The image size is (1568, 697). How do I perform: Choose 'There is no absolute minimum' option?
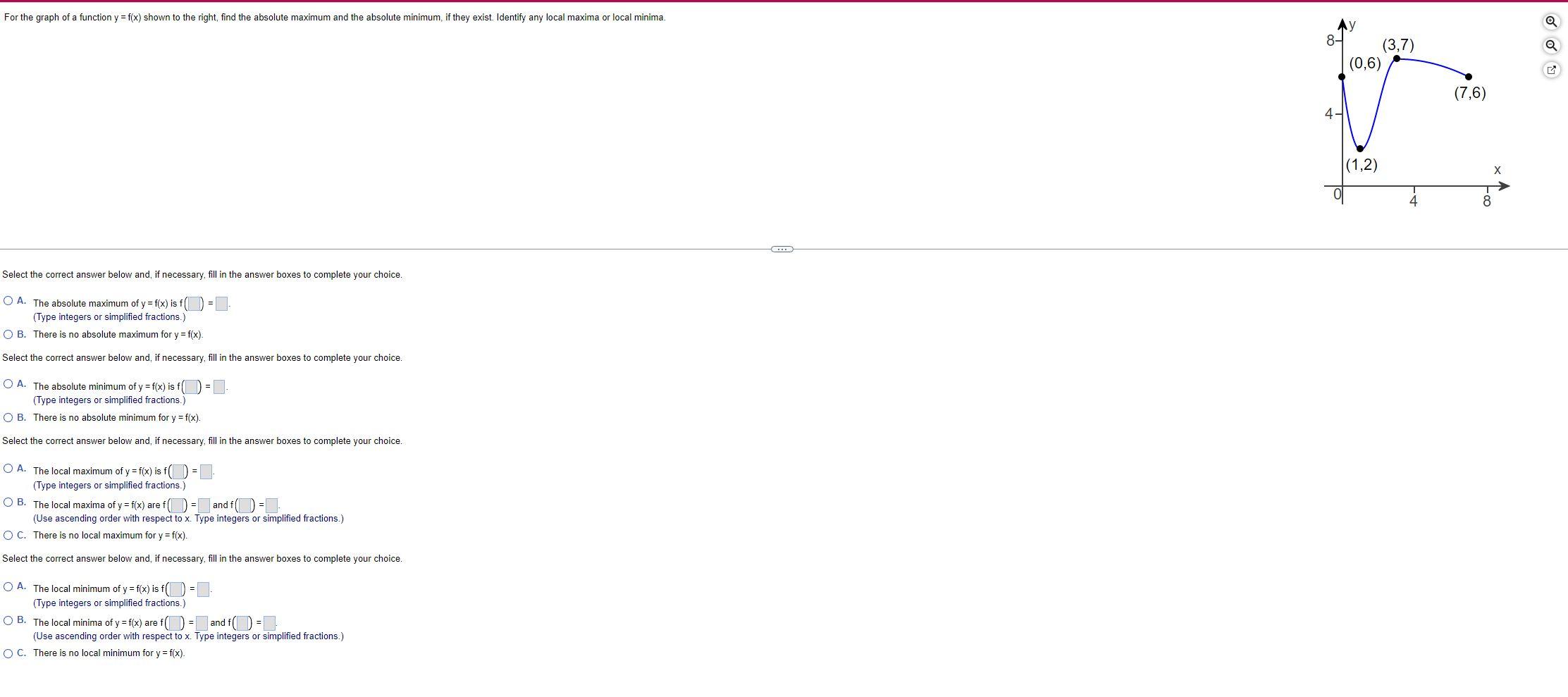[x=8, y=418]
